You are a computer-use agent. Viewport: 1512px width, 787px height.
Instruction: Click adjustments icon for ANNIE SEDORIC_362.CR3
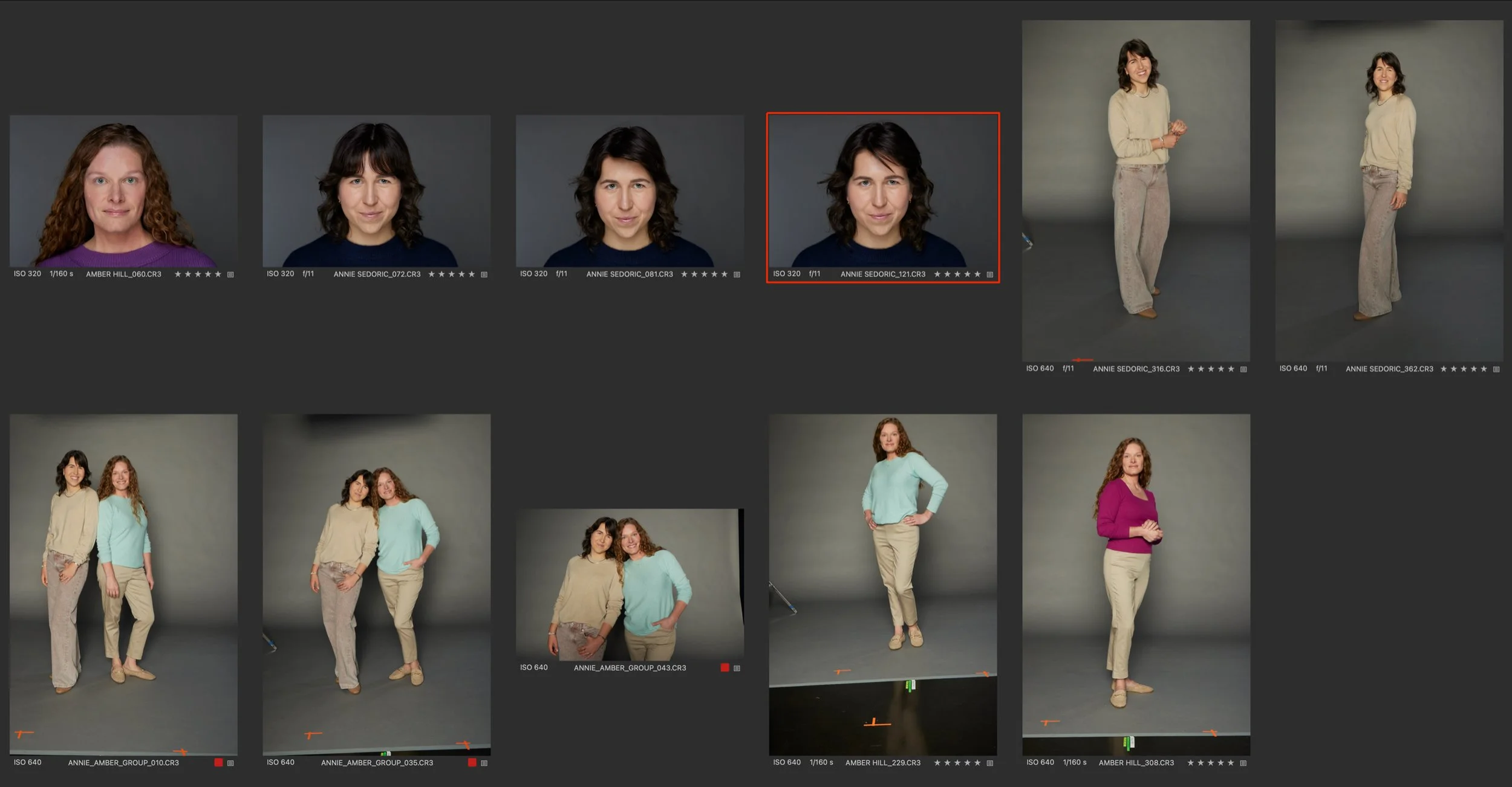(x=1496, y=369)
